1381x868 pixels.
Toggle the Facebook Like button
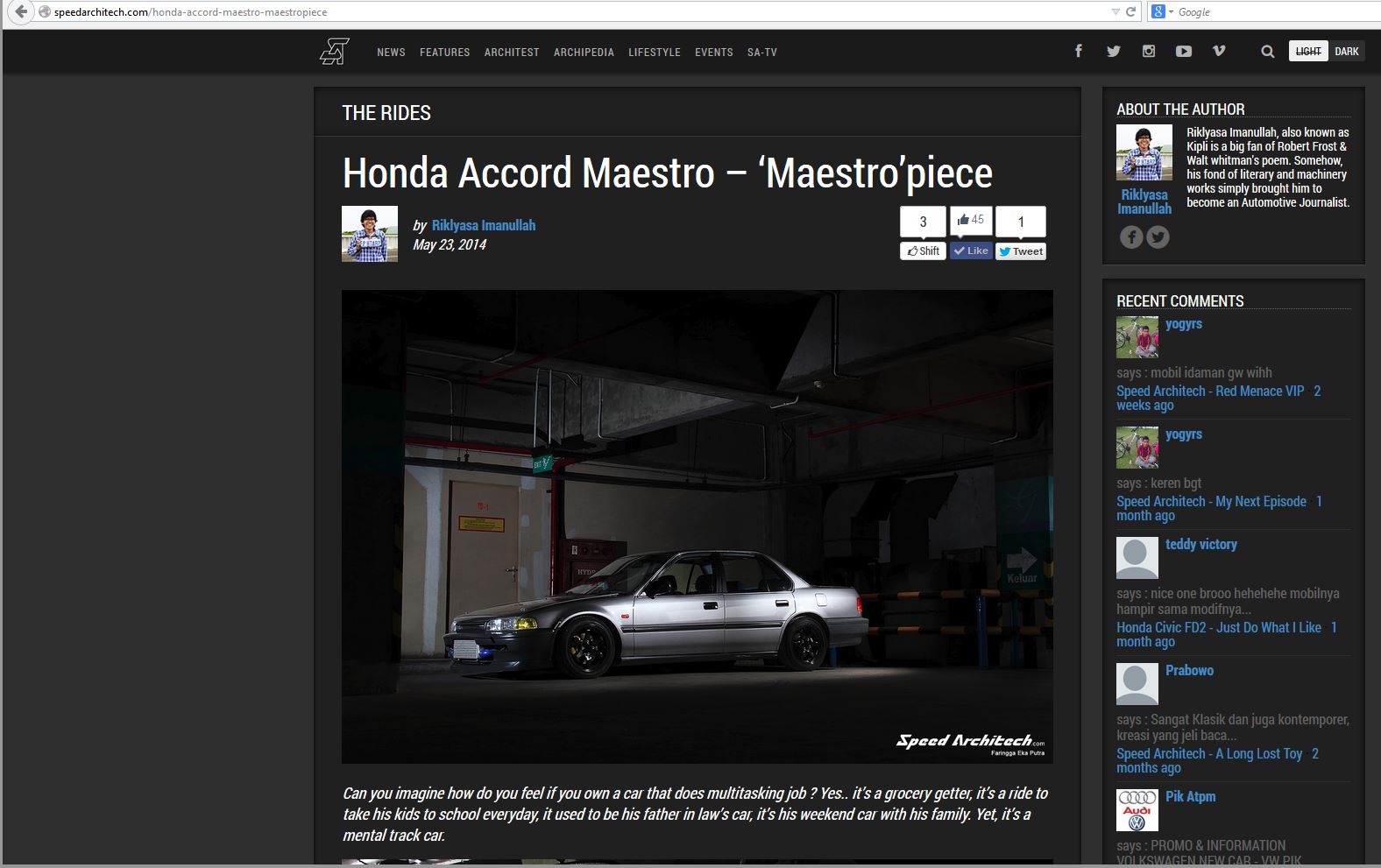tap(971, 251)
